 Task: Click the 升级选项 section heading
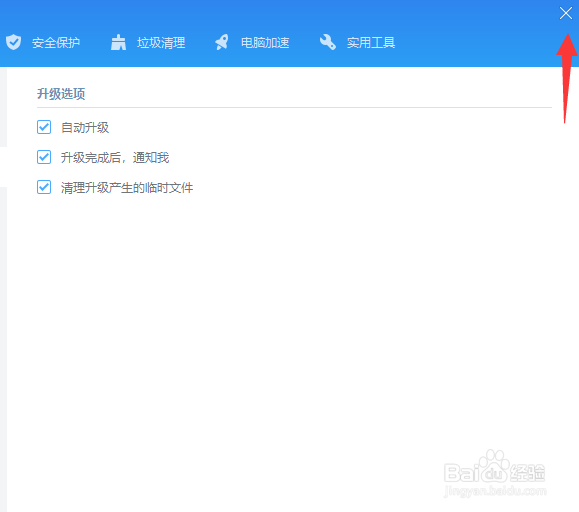[61, 94]
